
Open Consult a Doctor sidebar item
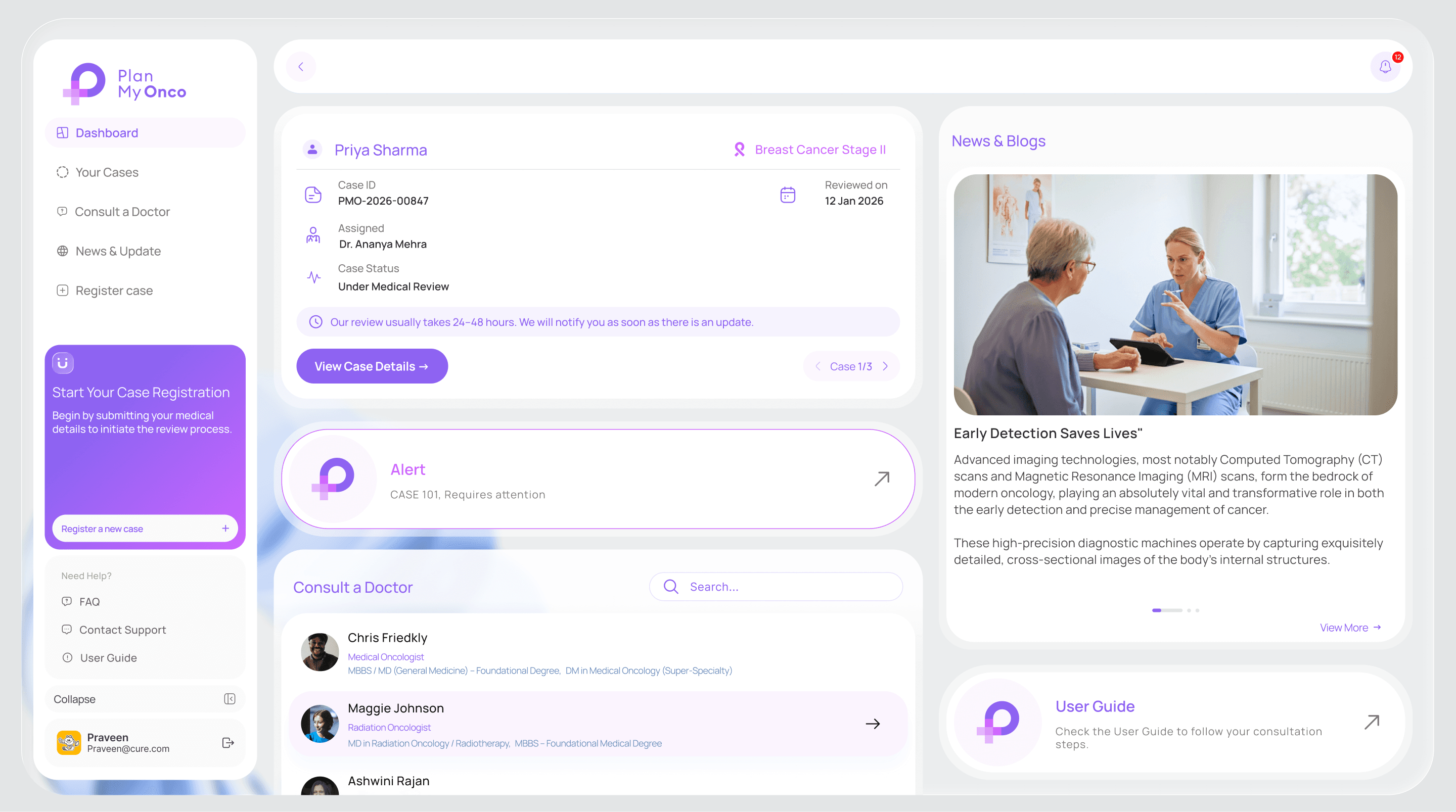point(122,212)
